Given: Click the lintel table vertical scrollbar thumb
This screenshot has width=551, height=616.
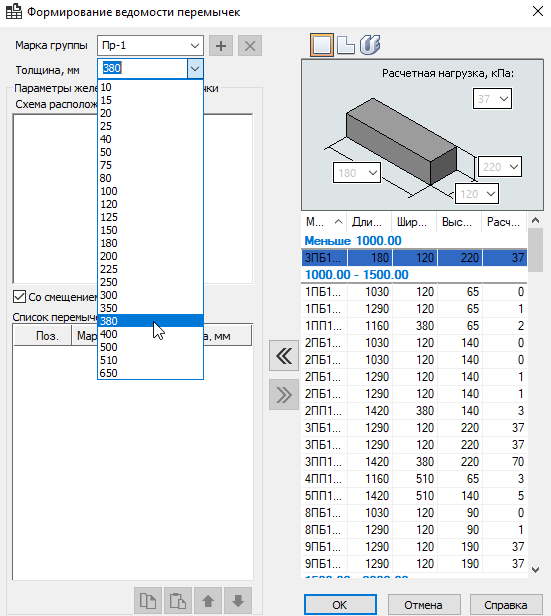Looking at the screenshot, I should click(x=535, y=250).
